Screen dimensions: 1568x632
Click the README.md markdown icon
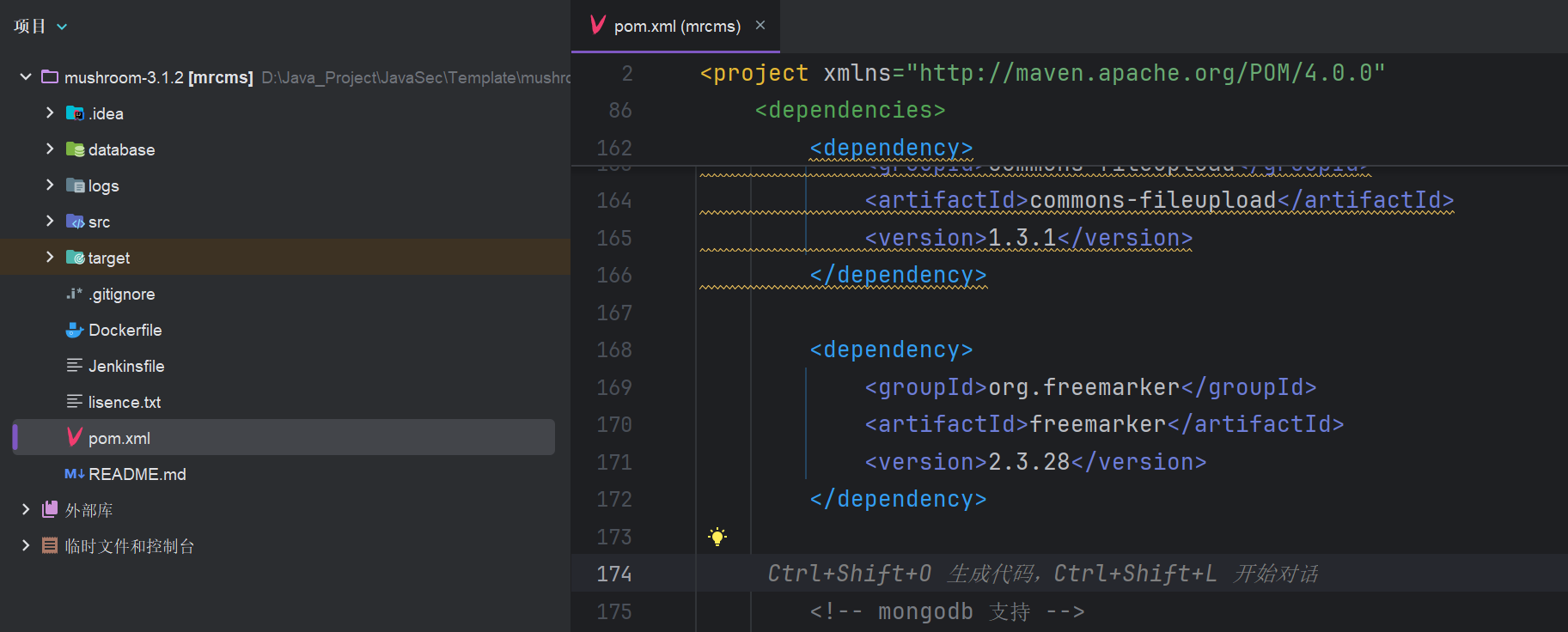[x=75, y=474]
